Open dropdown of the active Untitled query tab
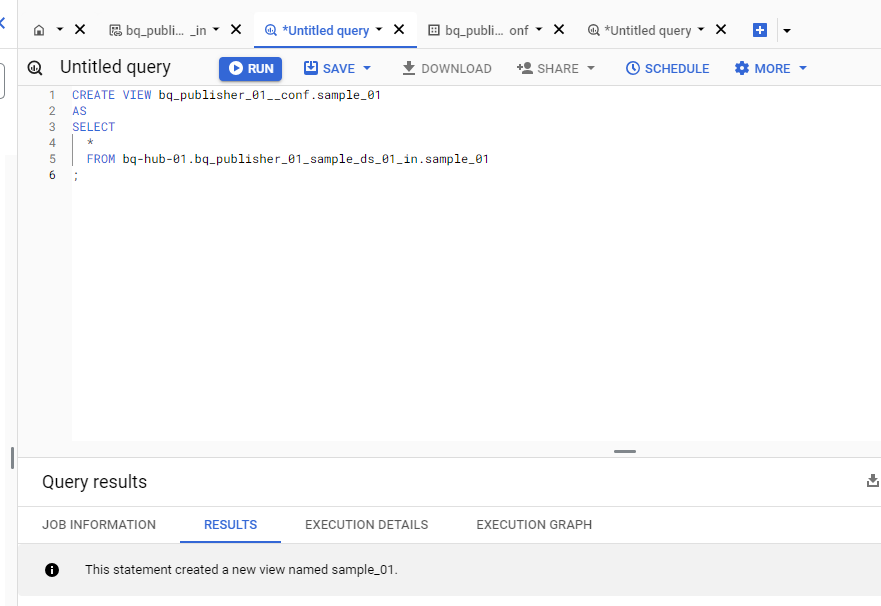881x606 pixels. pos(379,29)
